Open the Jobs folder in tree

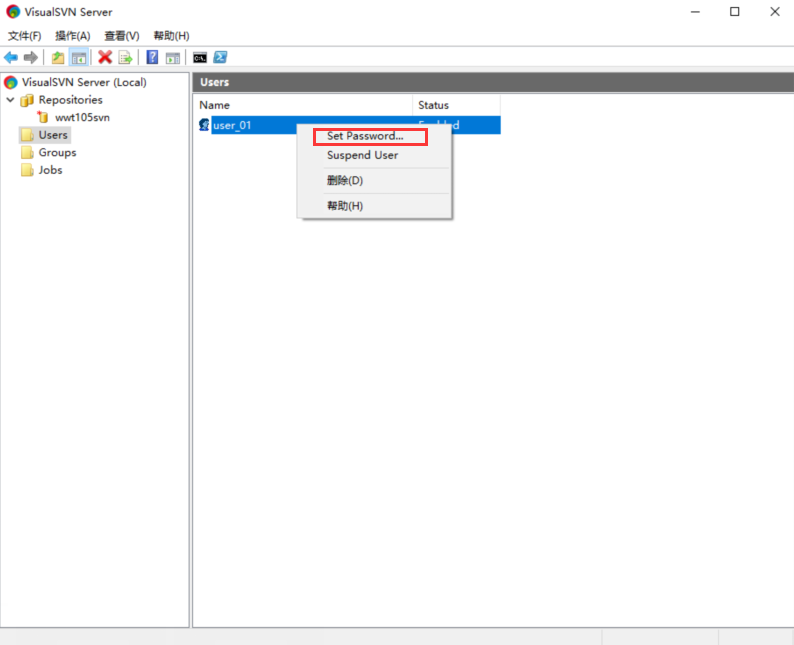pyautogui.click(x=50, y=170)
